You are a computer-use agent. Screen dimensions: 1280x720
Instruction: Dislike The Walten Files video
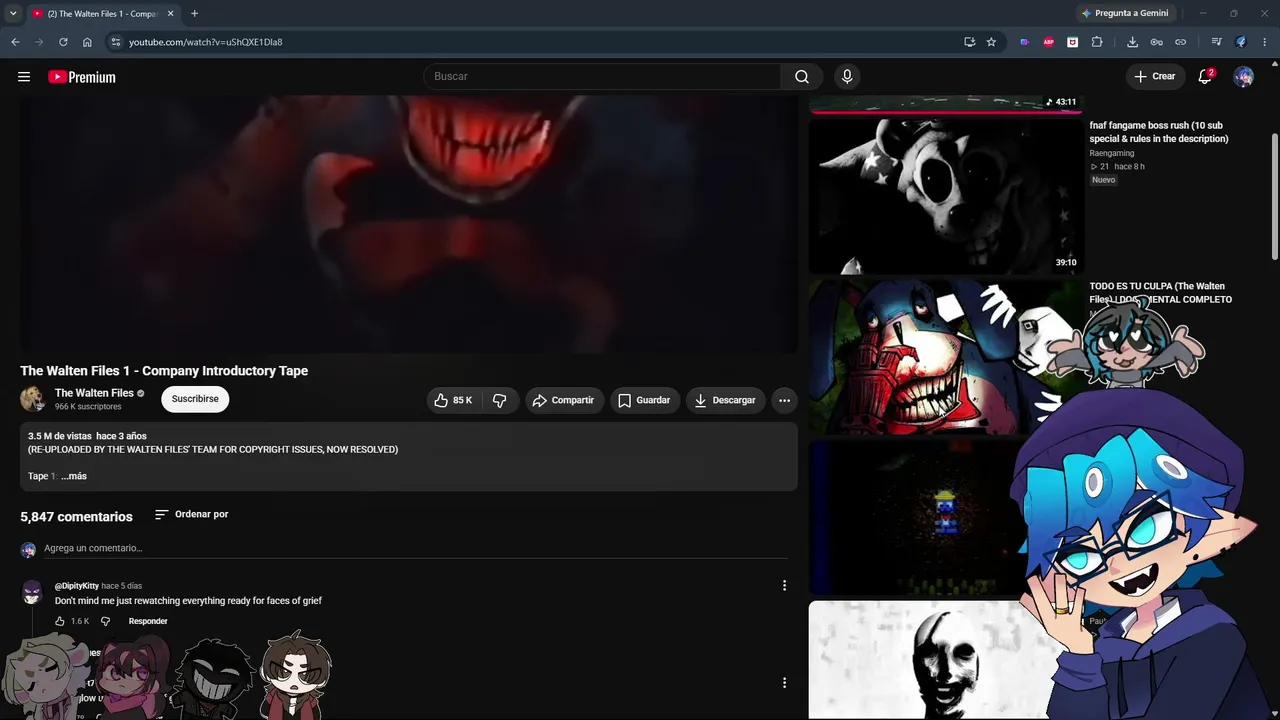500,400
